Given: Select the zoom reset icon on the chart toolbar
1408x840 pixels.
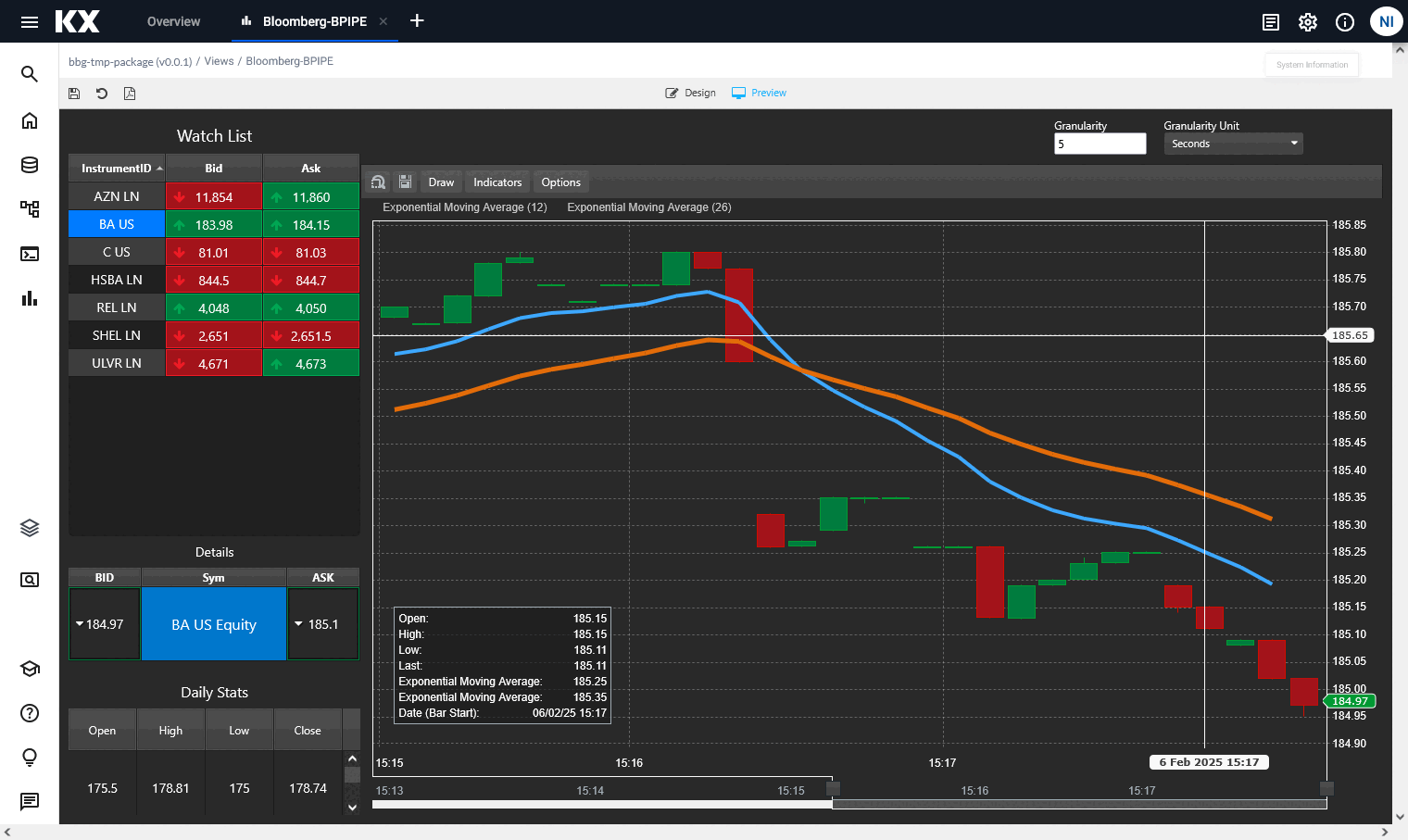Looking at the screenshot, I should click(378, 182).
